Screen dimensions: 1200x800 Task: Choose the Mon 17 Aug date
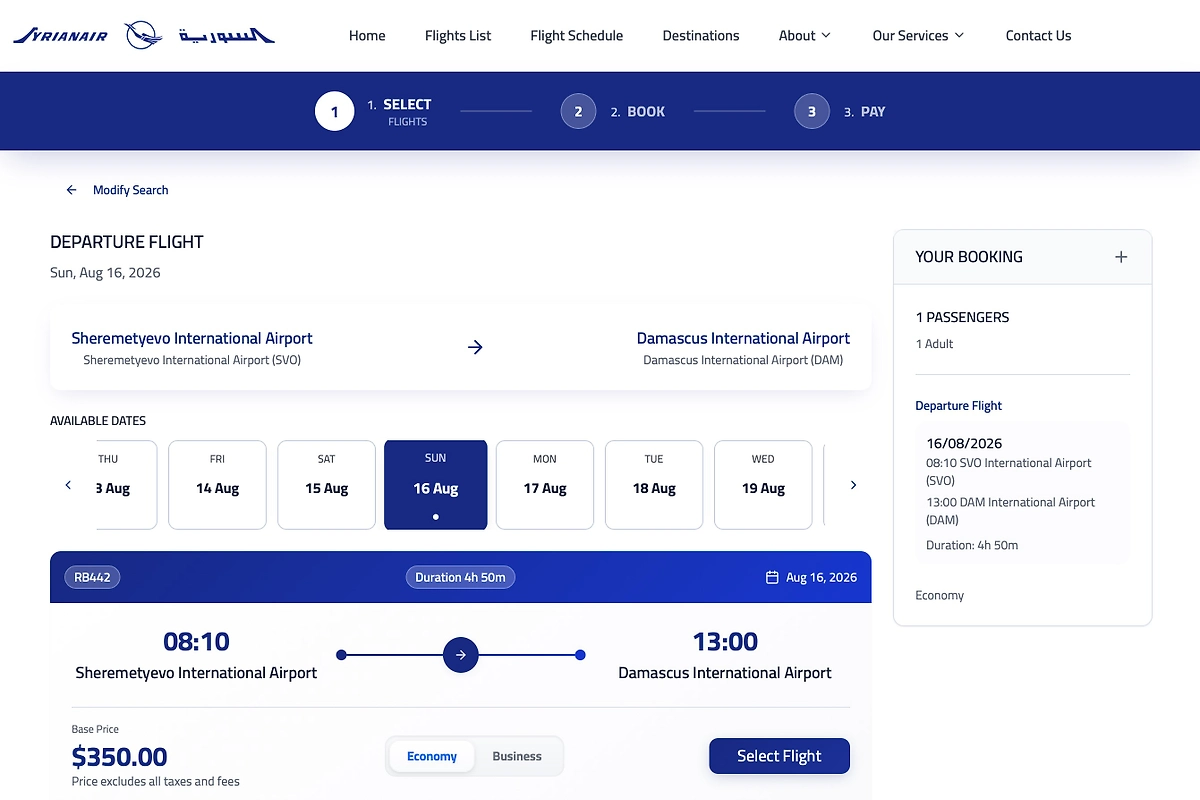[545, 485]
